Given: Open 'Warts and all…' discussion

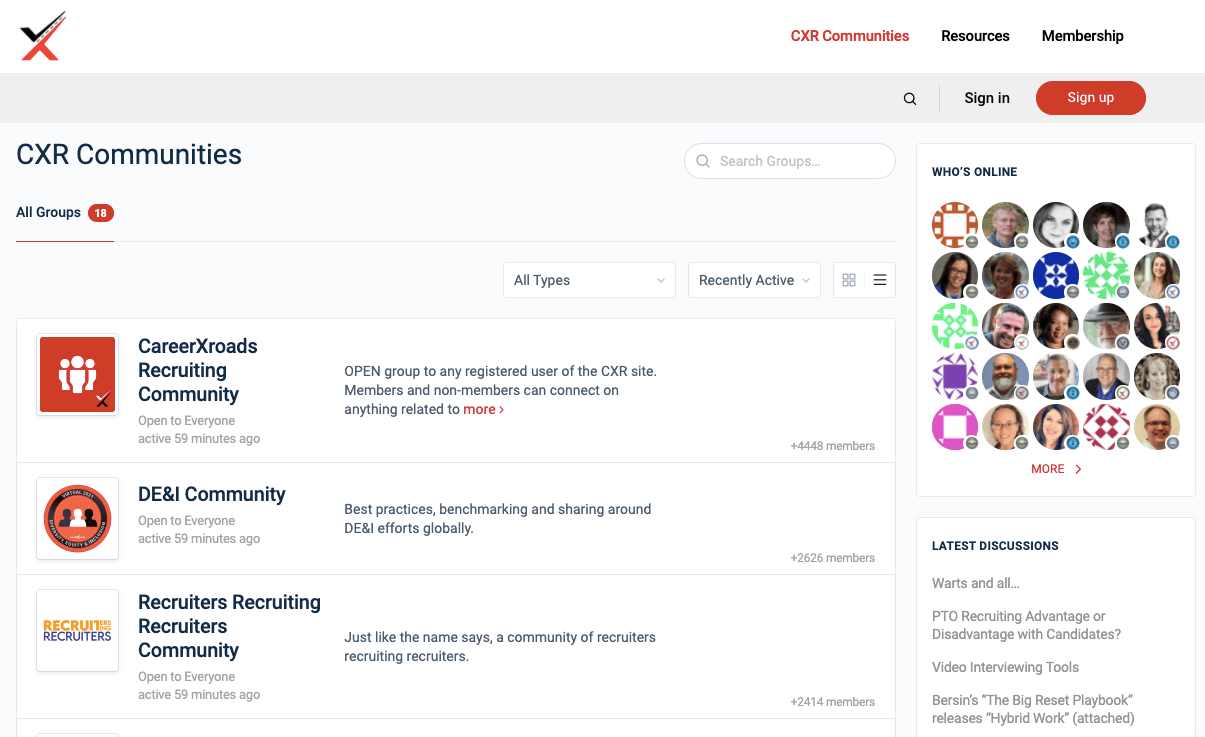Looking at the screenshot, I should 976,583.
